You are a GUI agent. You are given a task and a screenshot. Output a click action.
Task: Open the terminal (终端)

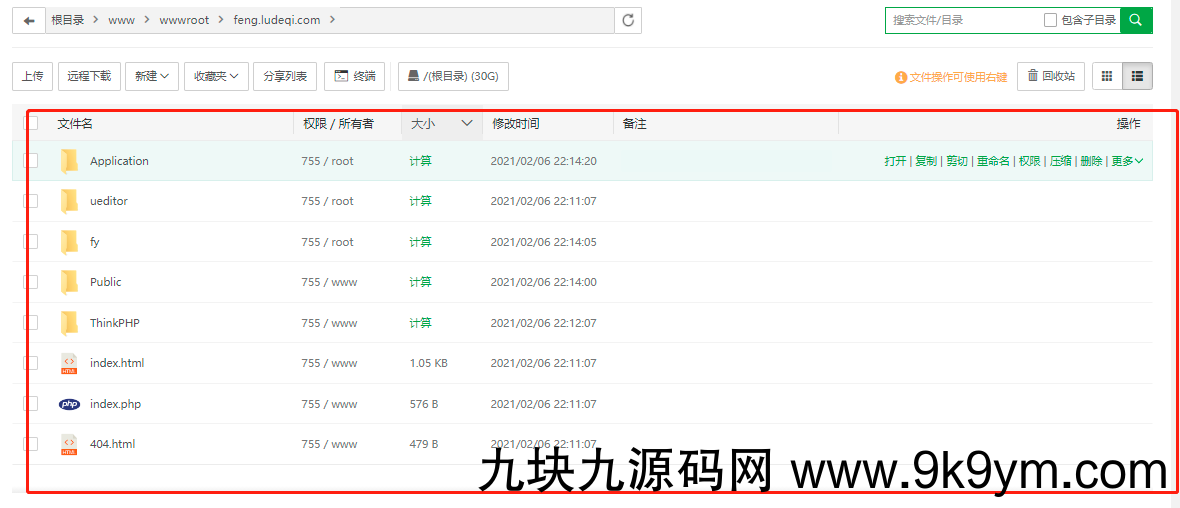point(355,76)
